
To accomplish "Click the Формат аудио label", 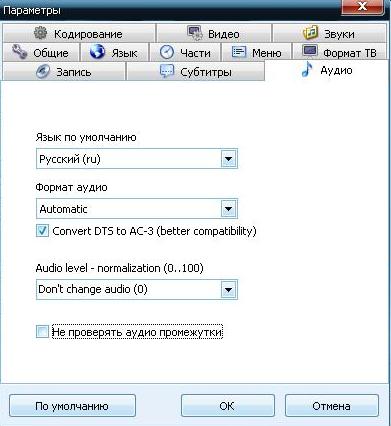I will 71,187.
